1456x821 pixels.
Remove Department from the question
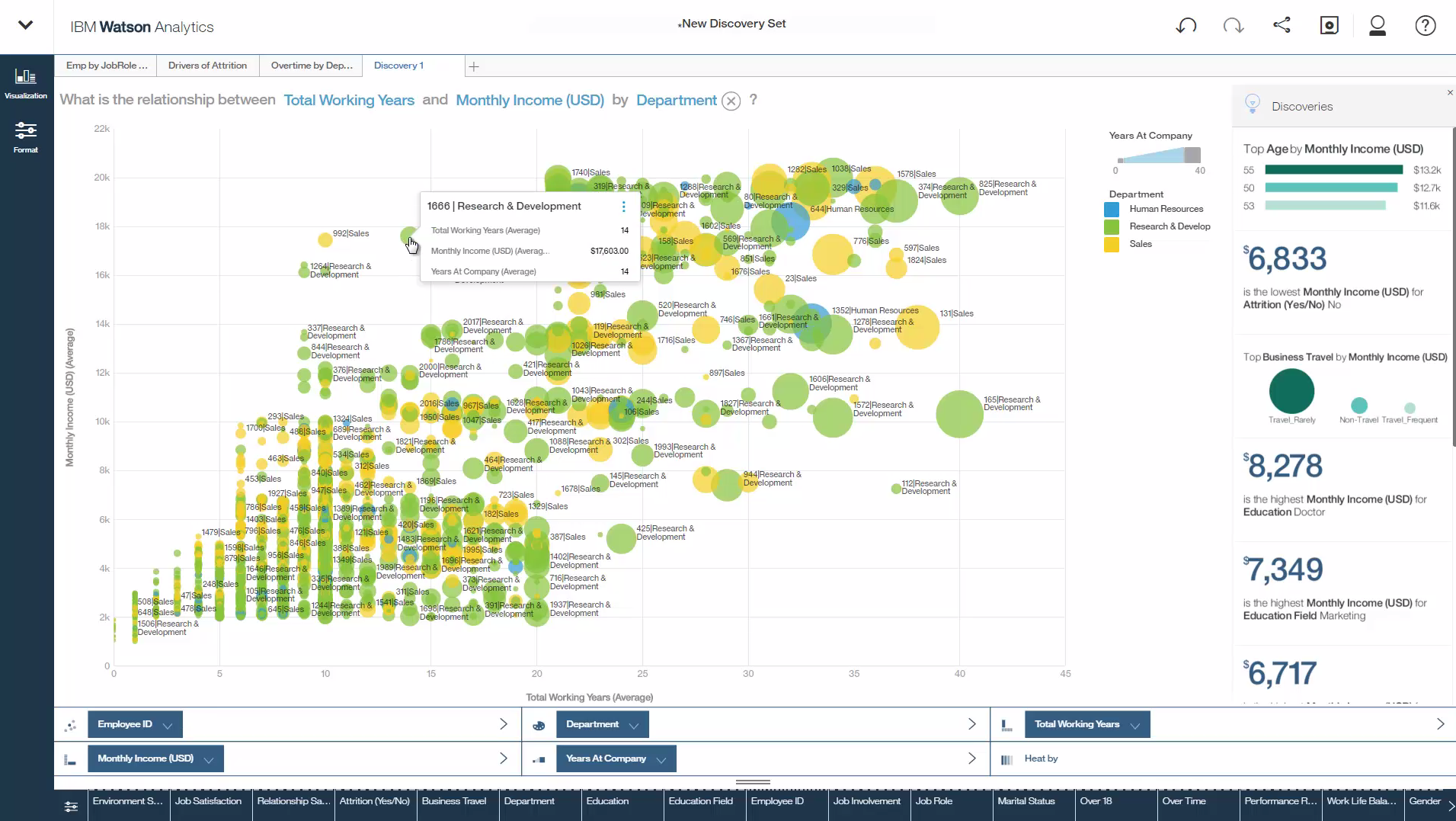click(x=731, y=101)
